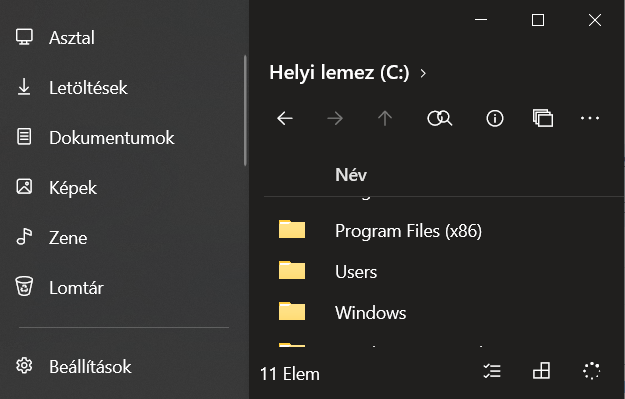The height and width of the screenshot is (399, 625).
Task: Click the back arrow navigation icon
Action: 285,118
